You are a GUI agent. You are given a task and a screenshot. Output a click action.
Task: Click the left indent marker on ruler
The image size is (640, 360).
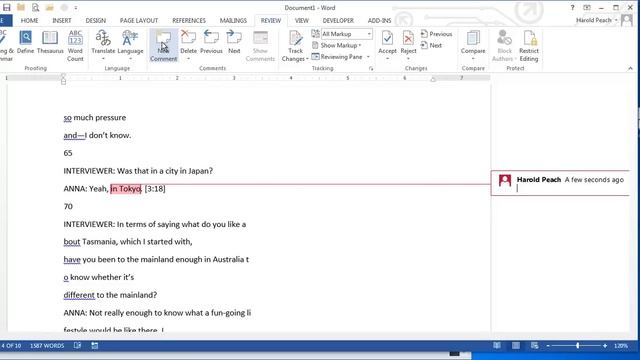[63, 79]
